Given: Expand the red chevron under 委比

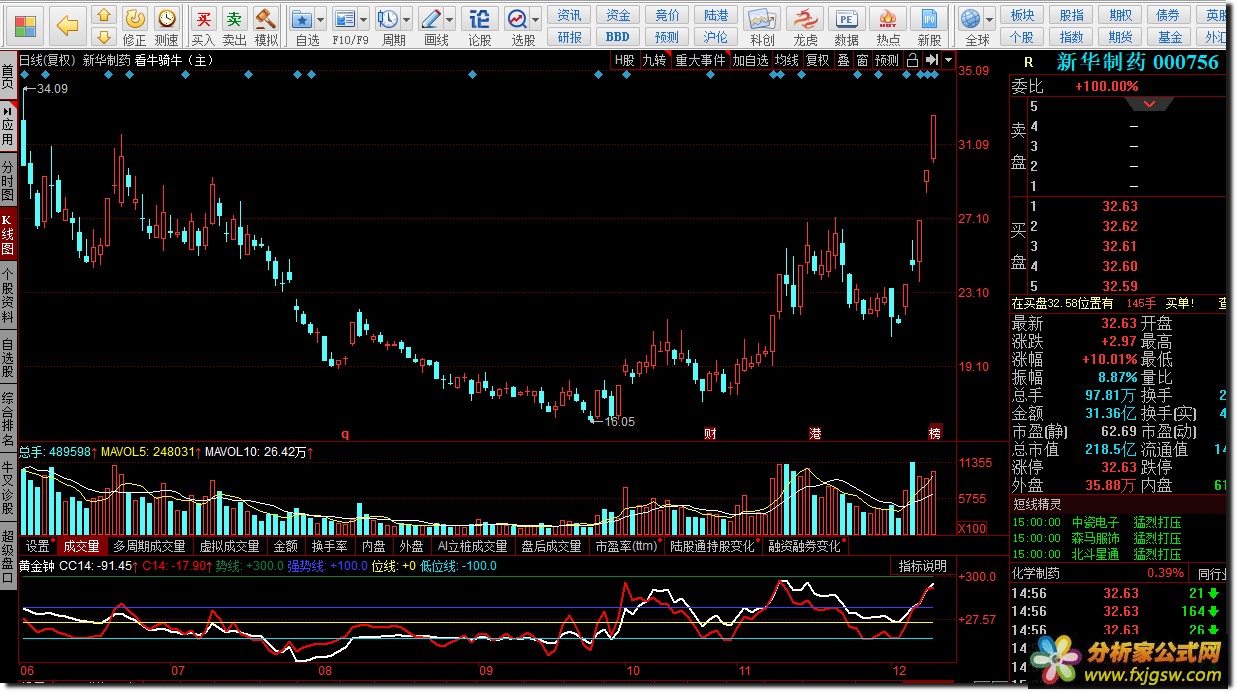Looking at the screenshot, I should coord(1150,104).
